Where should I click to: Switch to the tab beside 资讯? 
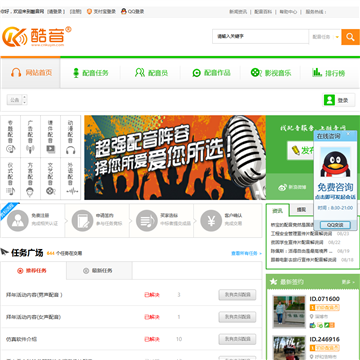(x=301, y=210)
